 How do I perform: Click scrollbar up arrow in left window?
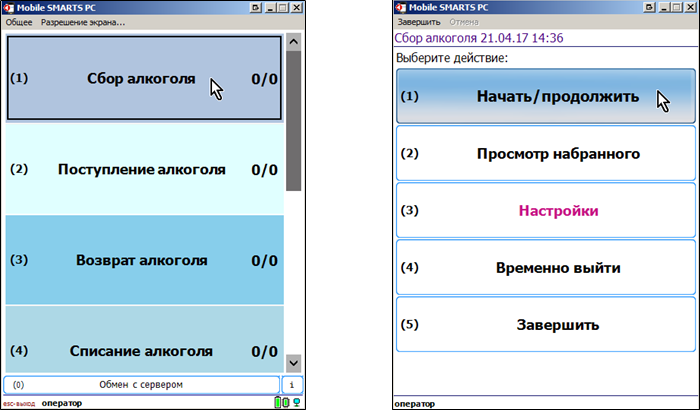tap(293, 42)
